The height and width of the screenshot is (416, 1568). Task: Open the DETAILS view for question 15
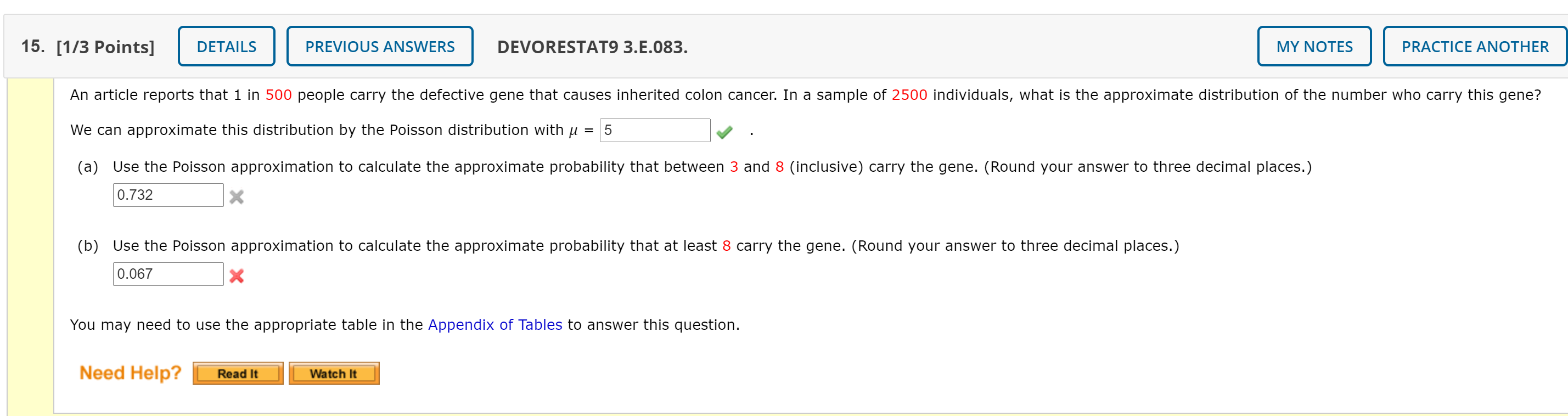tap(226, 46)
